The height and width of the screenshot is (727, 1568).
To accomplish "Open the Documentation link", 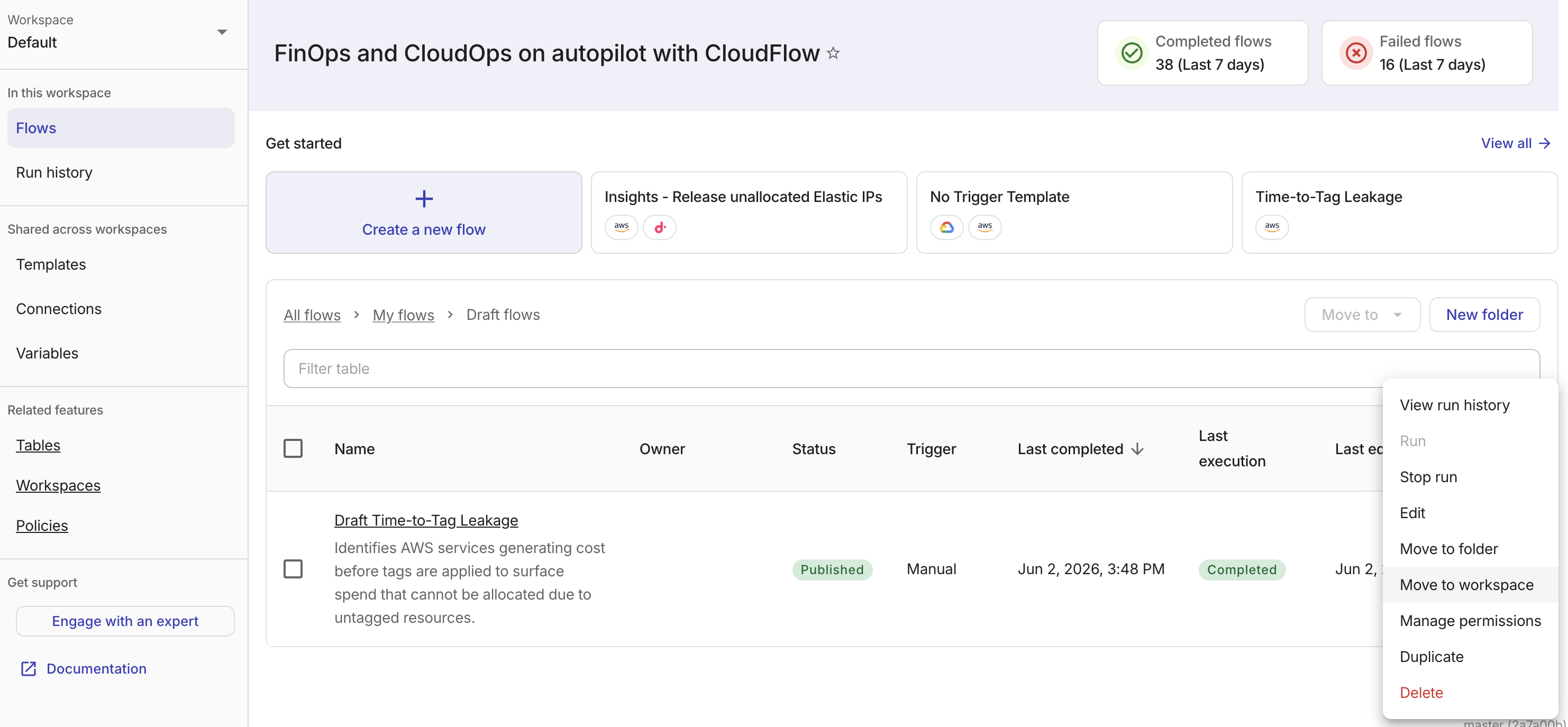I will [96, 669].
